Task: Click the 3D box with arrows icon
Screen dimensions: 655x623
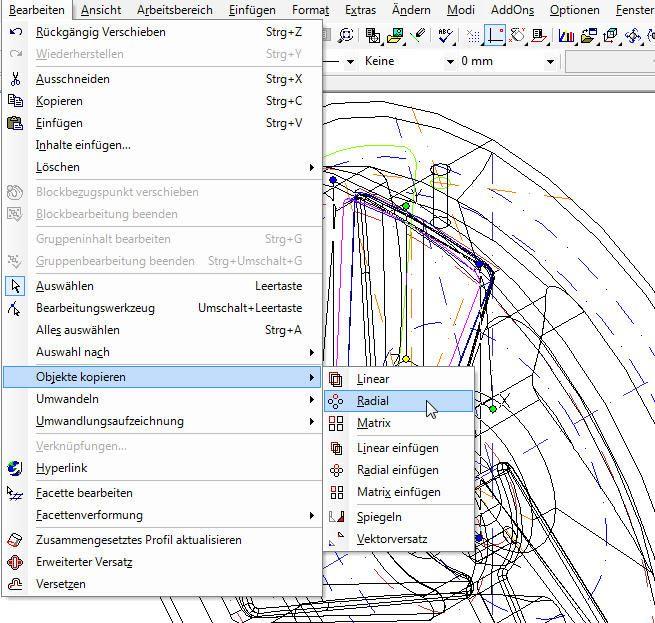Action: (x=610, y=36)
